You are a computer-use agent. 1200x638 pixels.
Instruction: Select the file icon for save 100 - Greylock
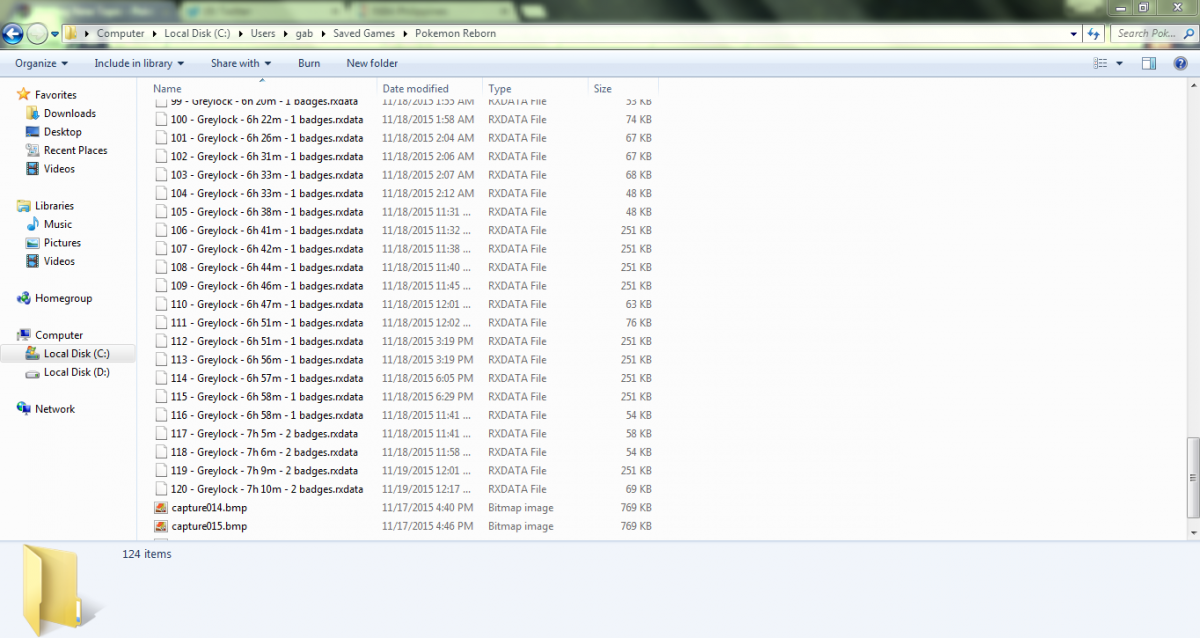coord(161,120)
